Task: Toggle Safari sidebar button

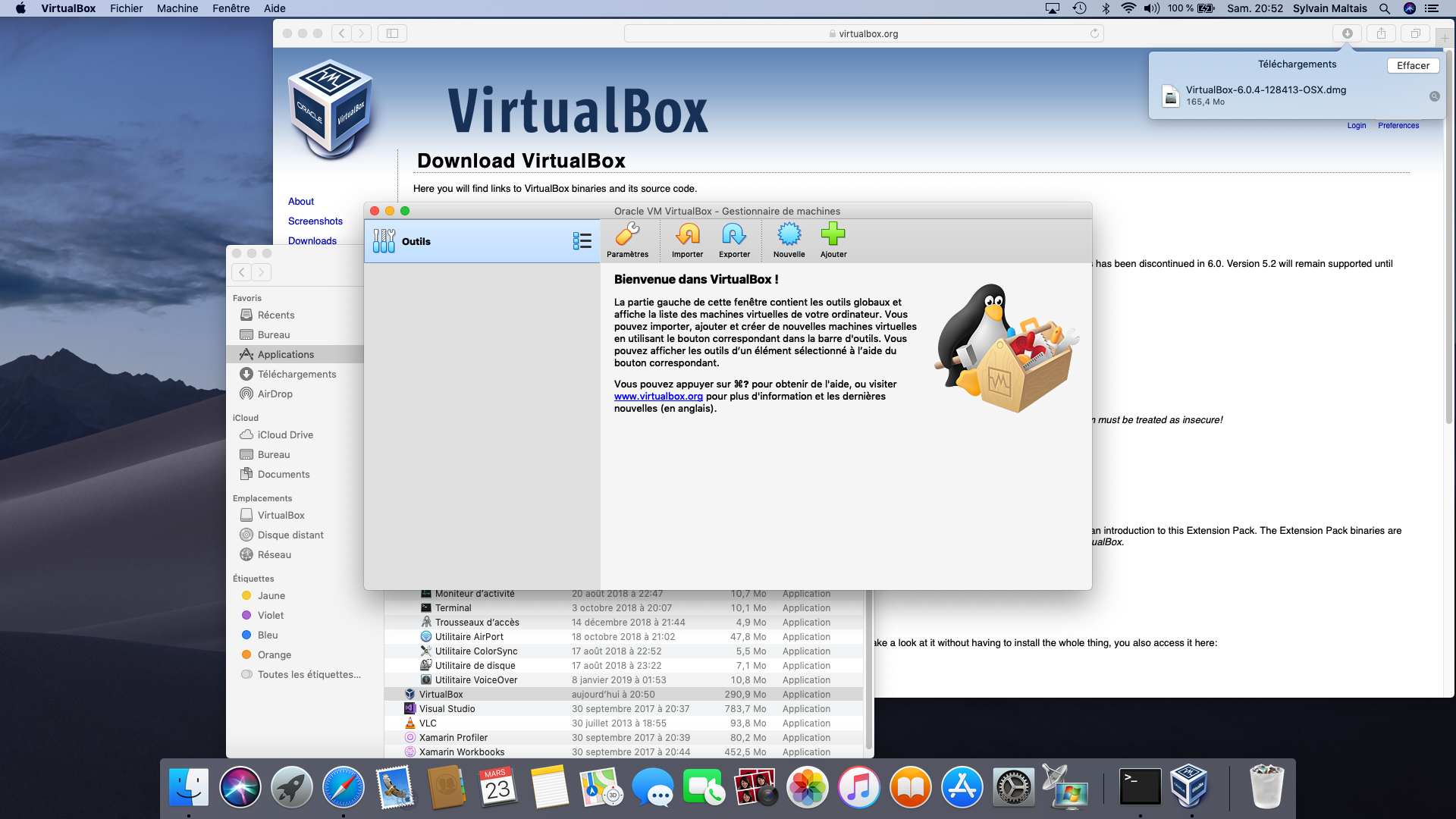Action: coord(392,33)
